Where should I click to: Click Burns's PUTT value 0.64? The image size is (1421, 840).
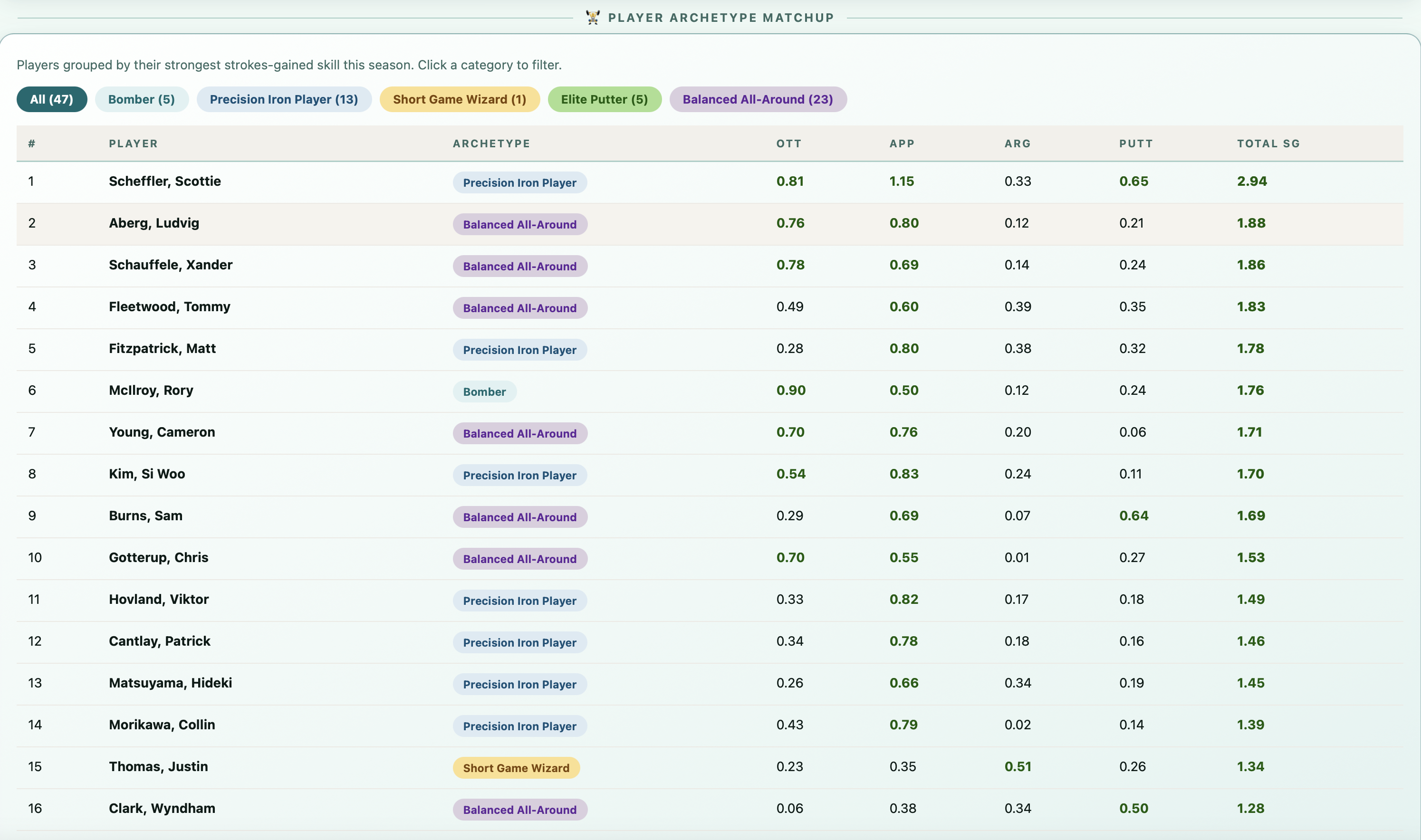point(1134,515)
